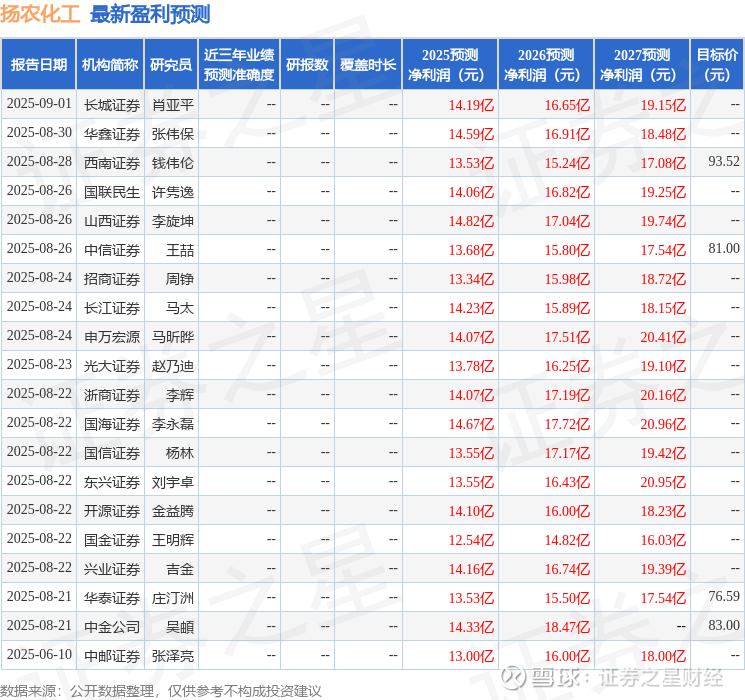The height and width of the screenshot is (700, 745).
Task: Click researcher name 刘宇卓
Action: click(173, 481)
